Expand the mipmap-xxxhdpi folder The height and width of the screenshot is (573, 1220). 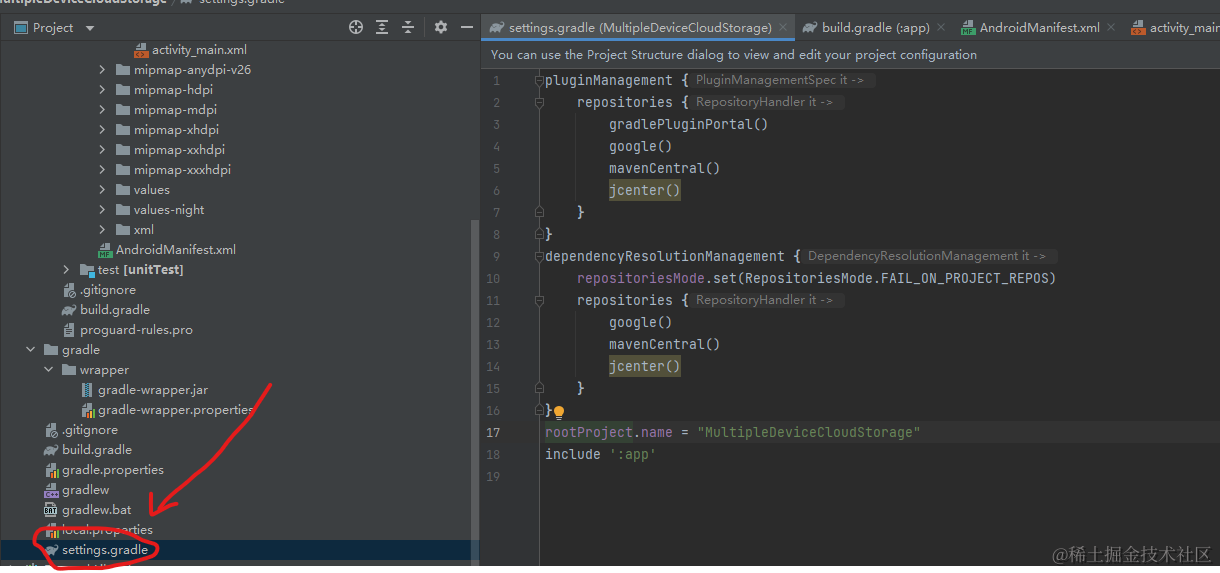coord(102,170)
